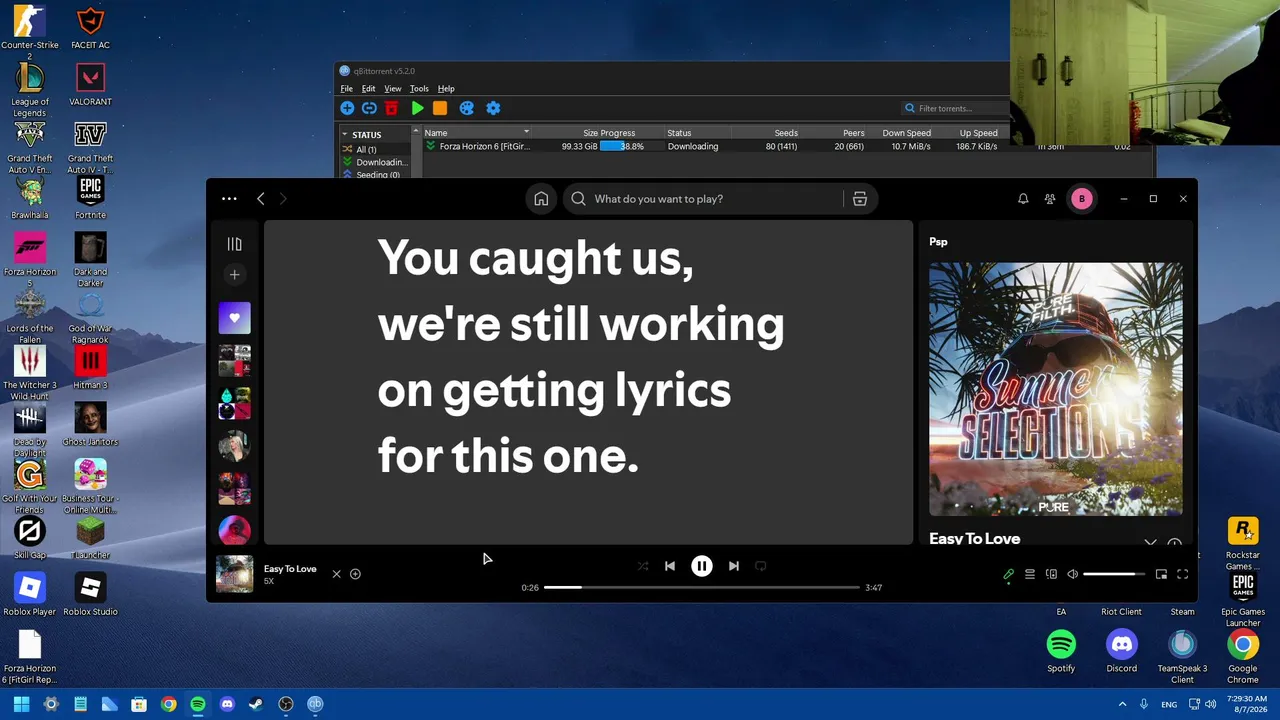Sort torrents by Down Speed column
Viewport: 1280px width, 720px height.
[907, 133]
